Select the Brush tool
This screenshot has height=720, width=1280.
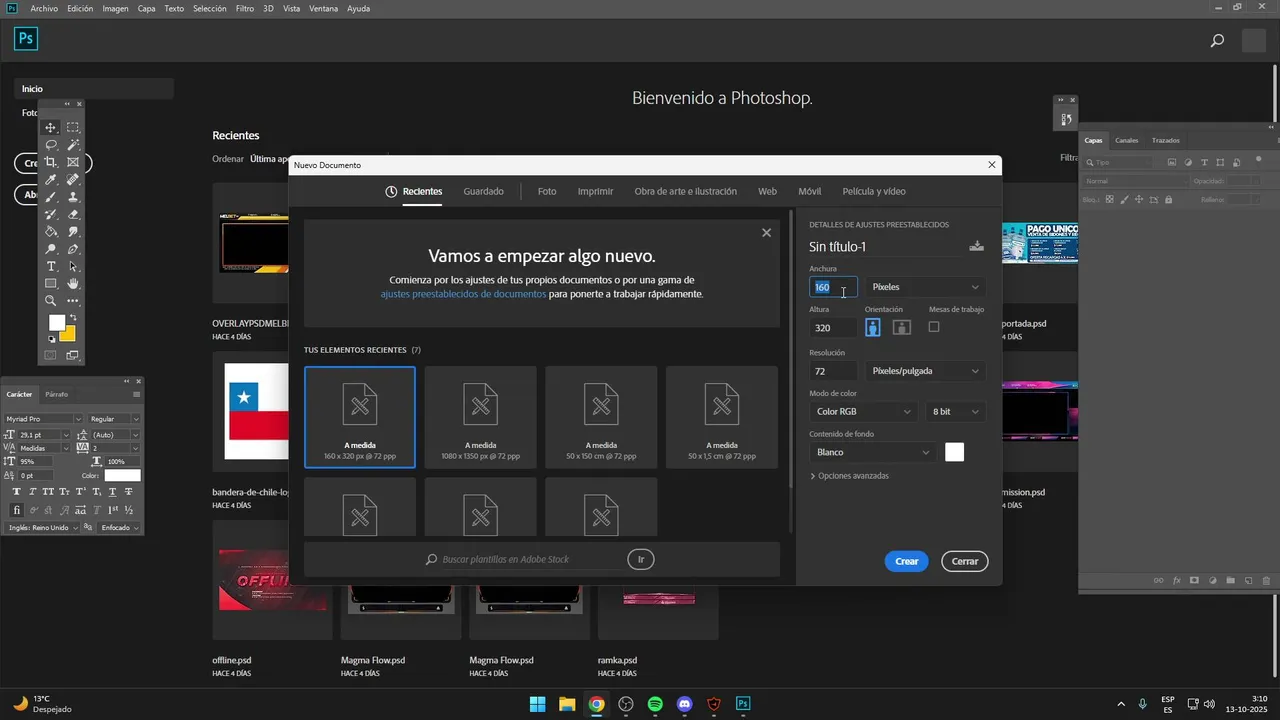(x=51, y=197)
